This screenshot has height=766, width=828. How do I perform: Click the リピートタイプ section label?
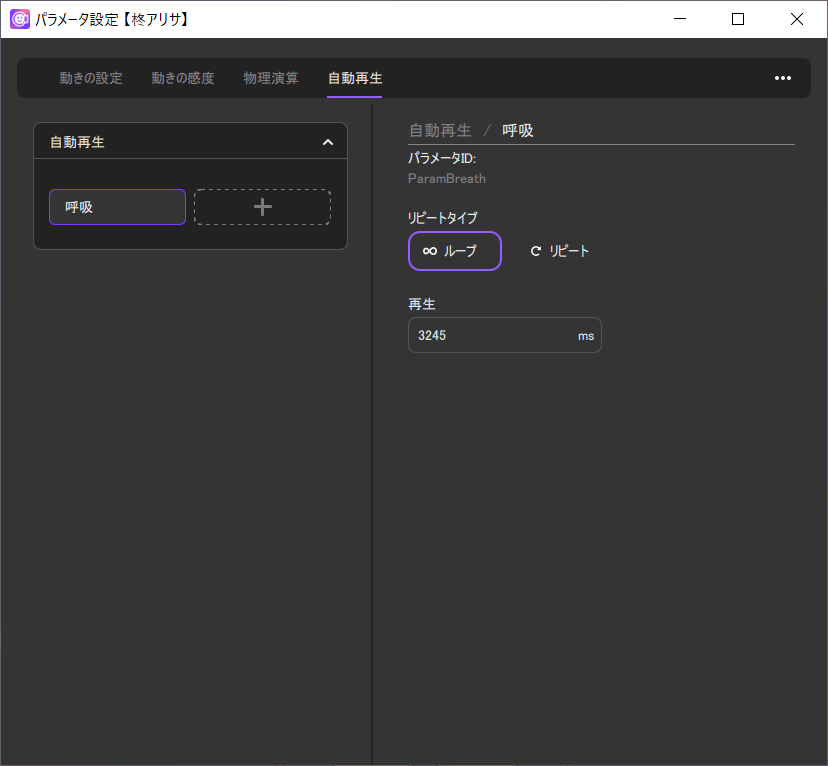(x=443, y=217)
